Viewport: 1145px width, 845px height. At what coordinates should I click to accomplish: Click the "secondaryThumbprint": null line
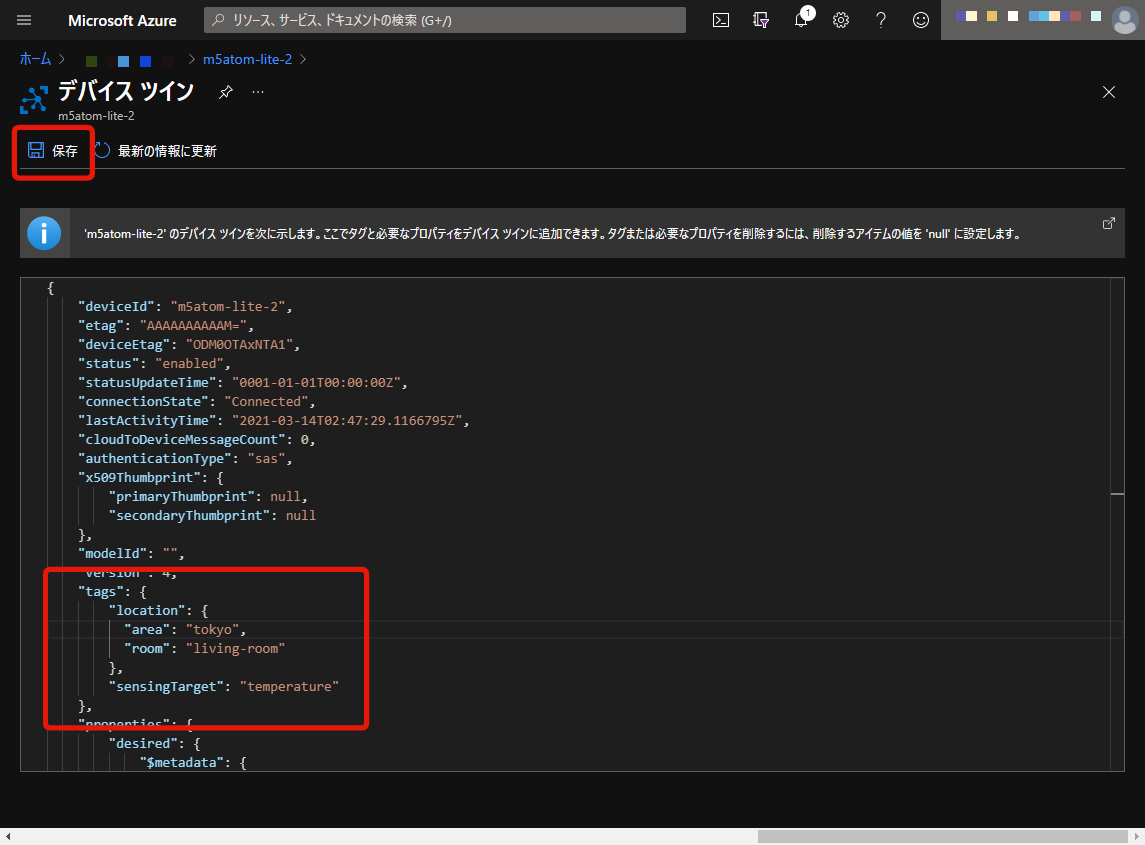[x=212, y=516]
